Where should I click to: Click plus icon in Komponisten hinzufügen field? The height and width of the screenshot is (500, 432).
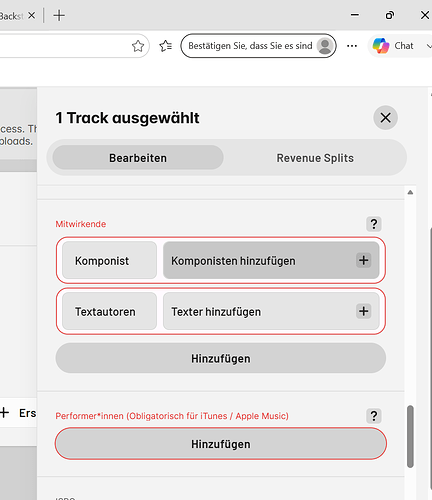tap(364, 260)
